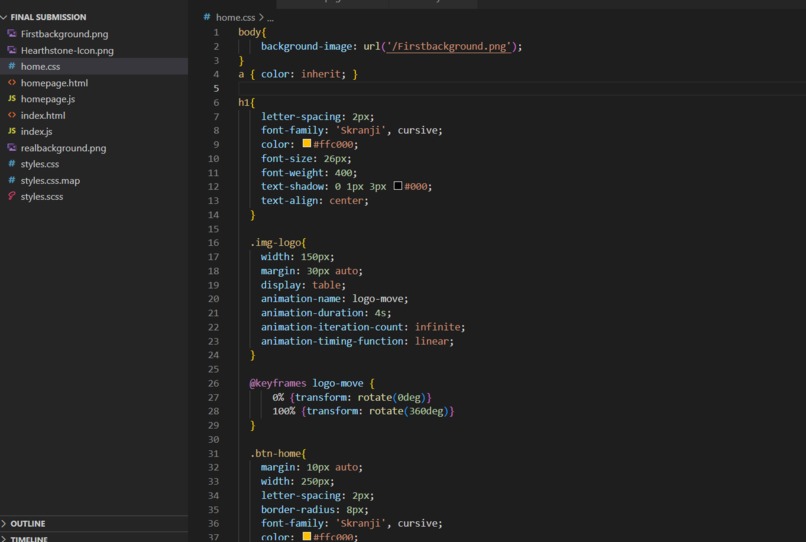Click the '.btn-home{' selector

click(x=278, y=454)
